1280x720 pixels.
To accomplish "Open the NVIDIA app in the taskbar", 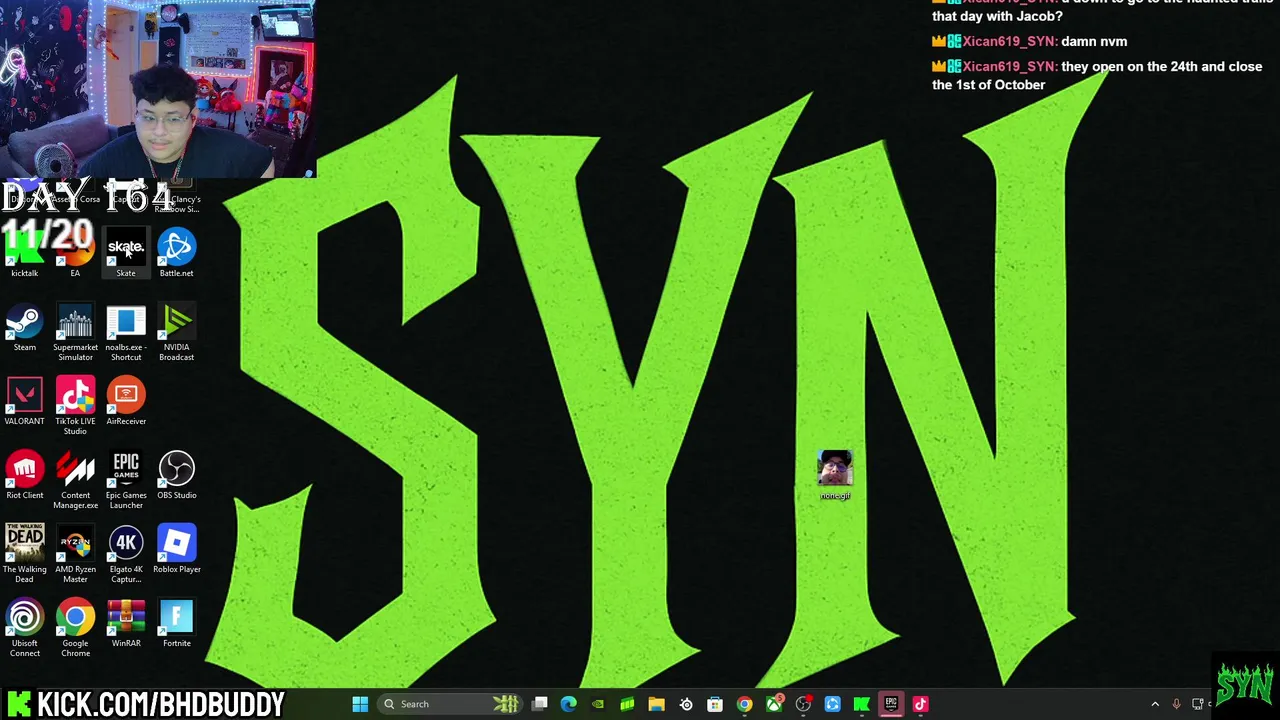I will pos(598,704).
